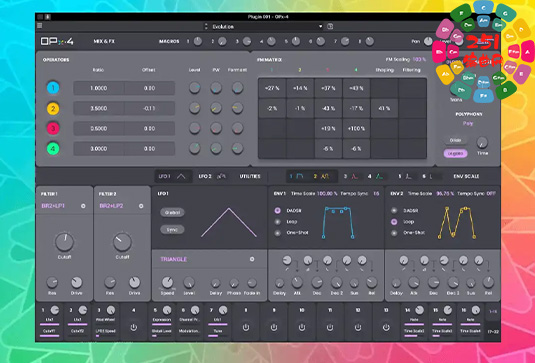Enable modulation slot 11 power icon

coord(330,328)
